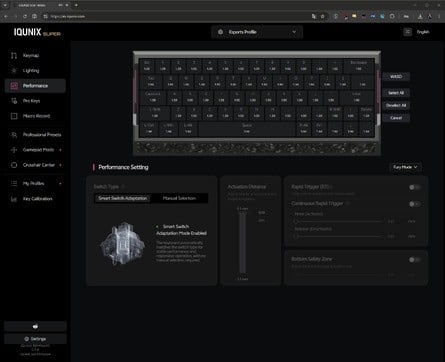Turn on the Continuous Rapid Trigger toggle
Image resolution: width=445 pixels, height=362 pixels.
415,204
